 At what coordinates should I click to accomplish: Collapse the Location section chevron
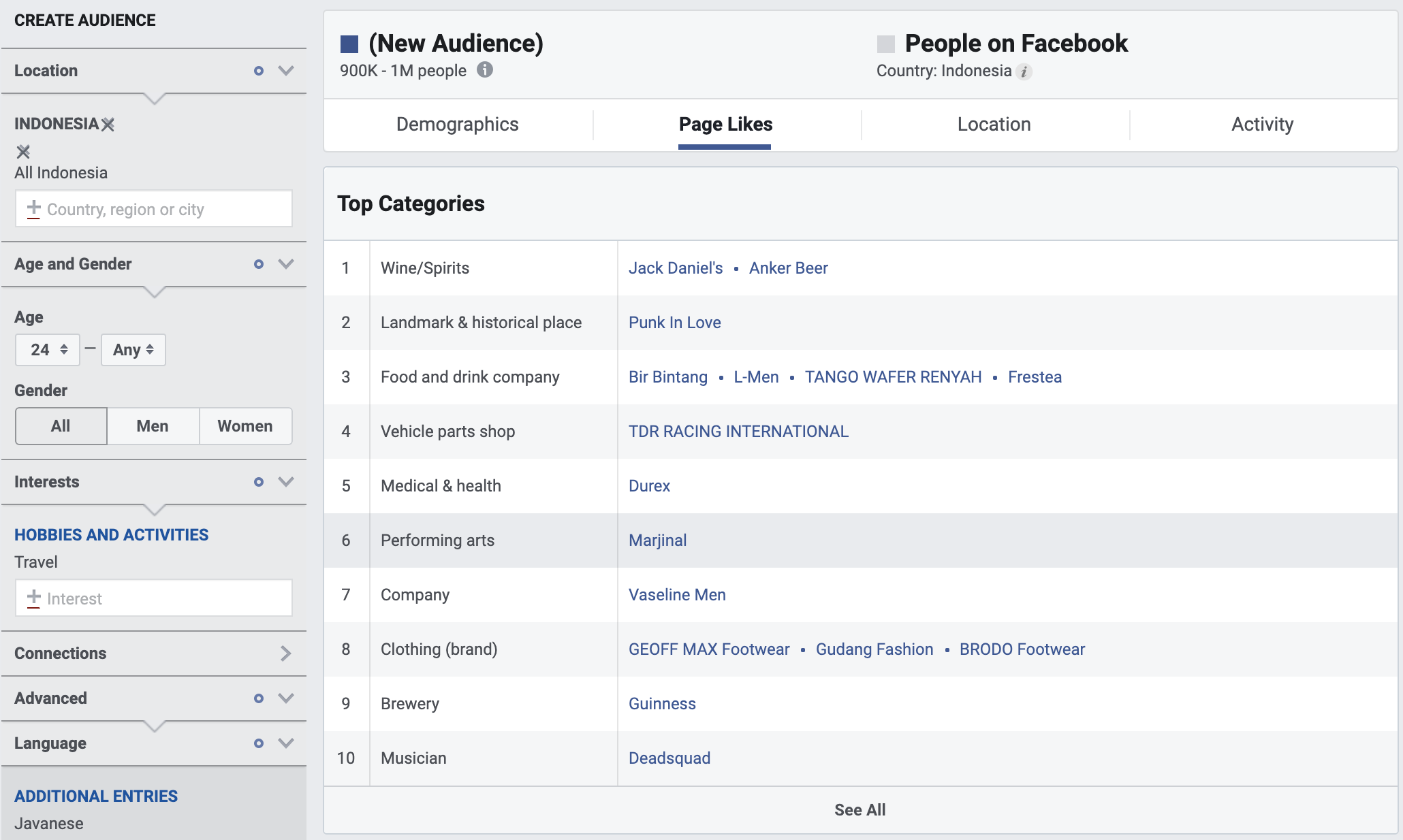tap(286, 71)
